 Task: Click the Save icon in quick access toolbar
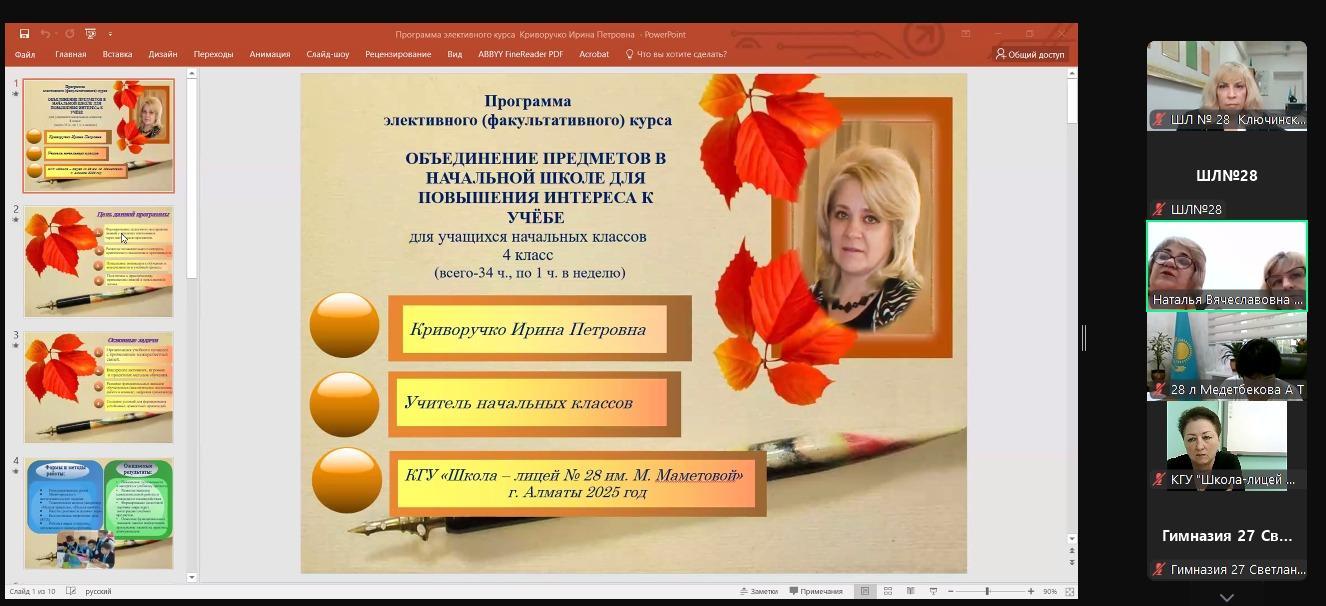click(x=24, y=34)
